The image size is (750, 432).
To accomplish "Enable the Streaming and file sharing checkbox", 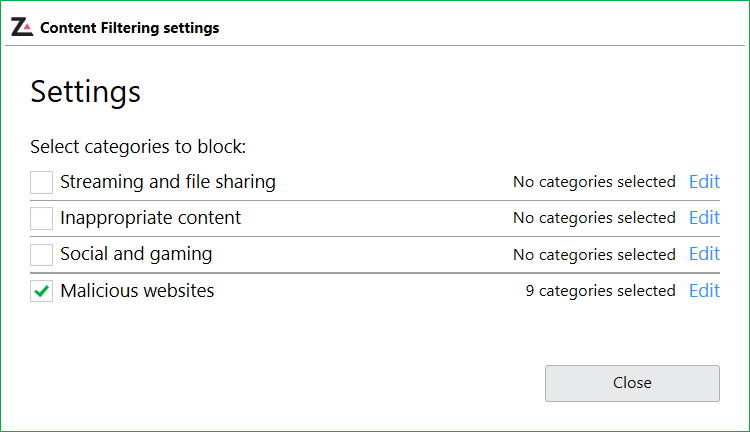I will coord(41,182).
